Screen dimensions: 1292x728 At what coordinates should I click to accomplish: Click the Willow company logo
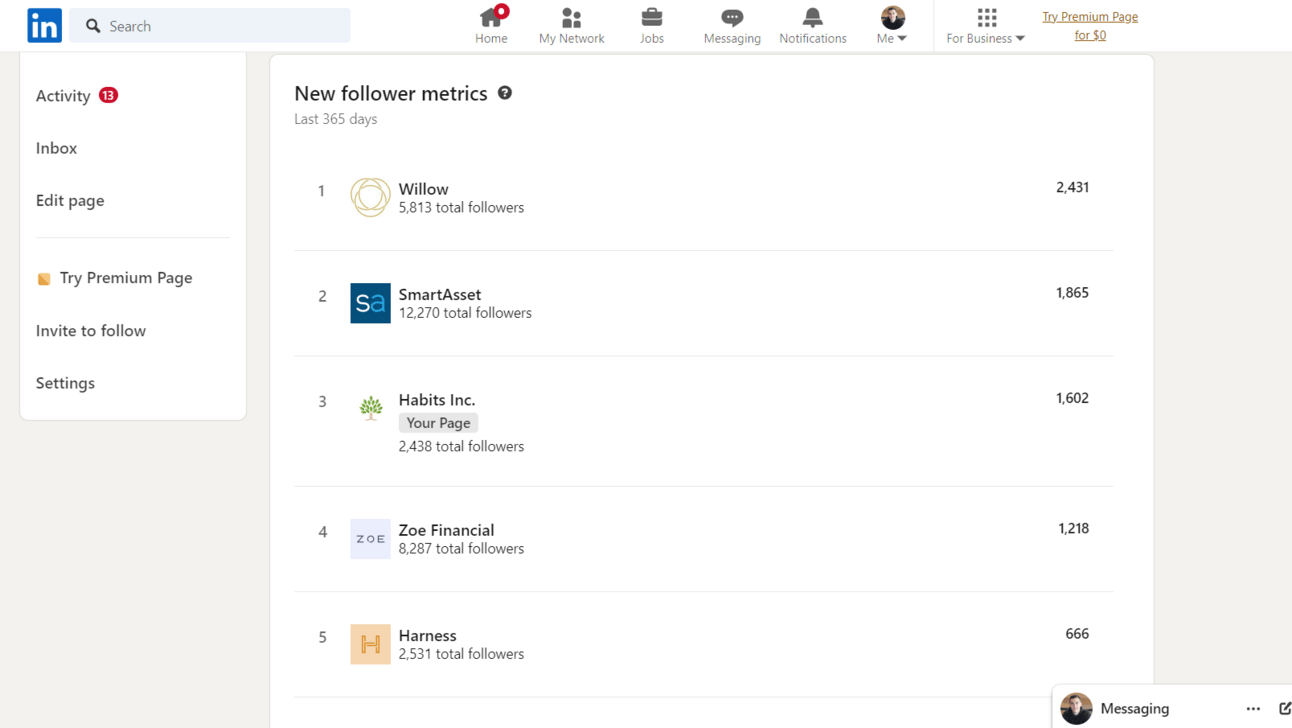(x=370, y=197)
